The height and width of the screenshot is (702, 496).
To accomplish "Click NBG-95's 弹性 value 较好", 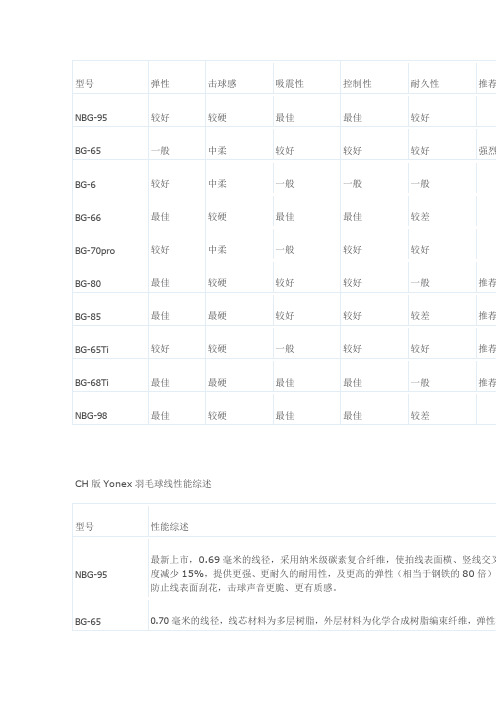I will (160, 118).
